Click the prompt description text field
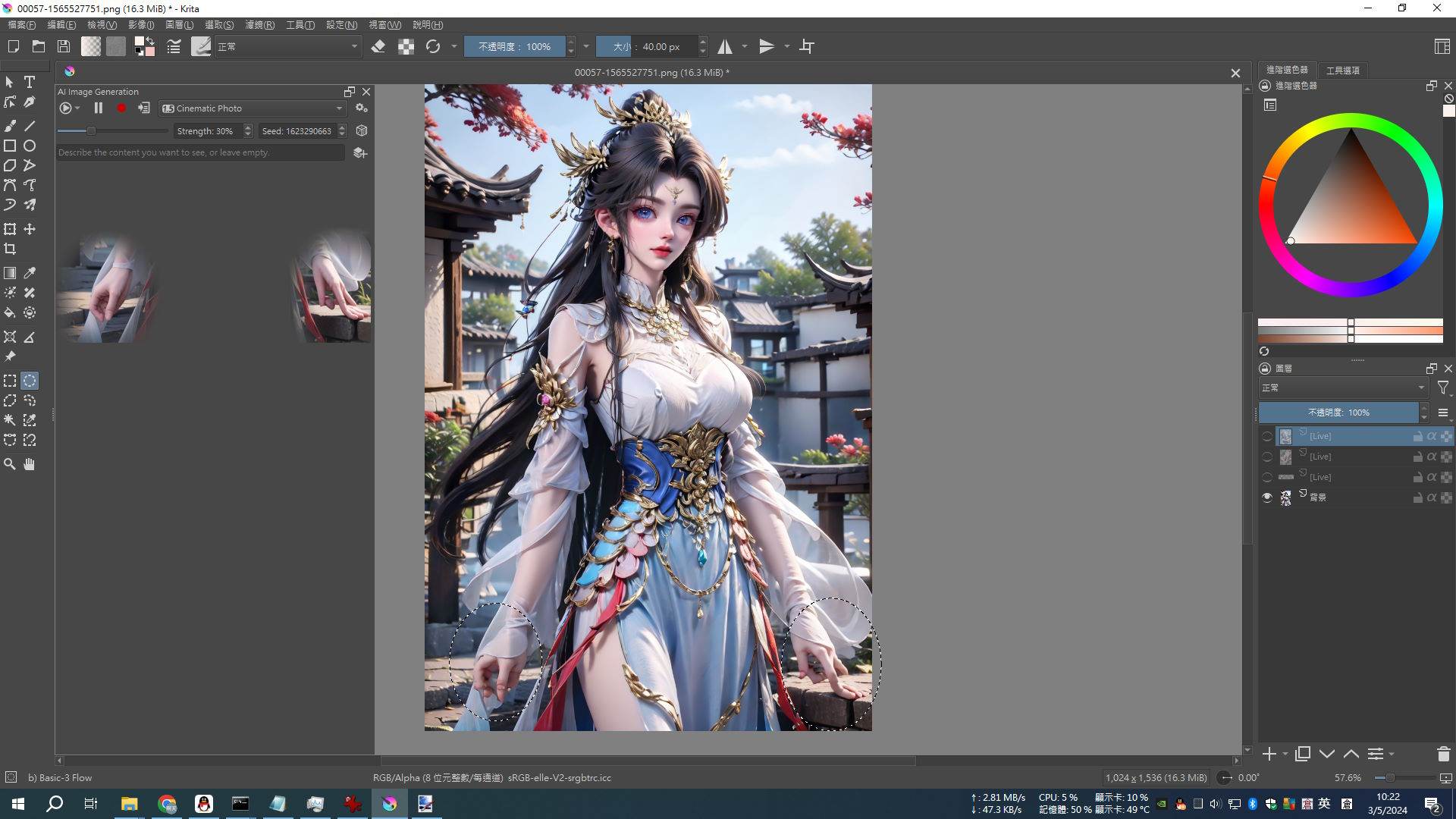This screenshot has width=1456, height=819. 200,152
